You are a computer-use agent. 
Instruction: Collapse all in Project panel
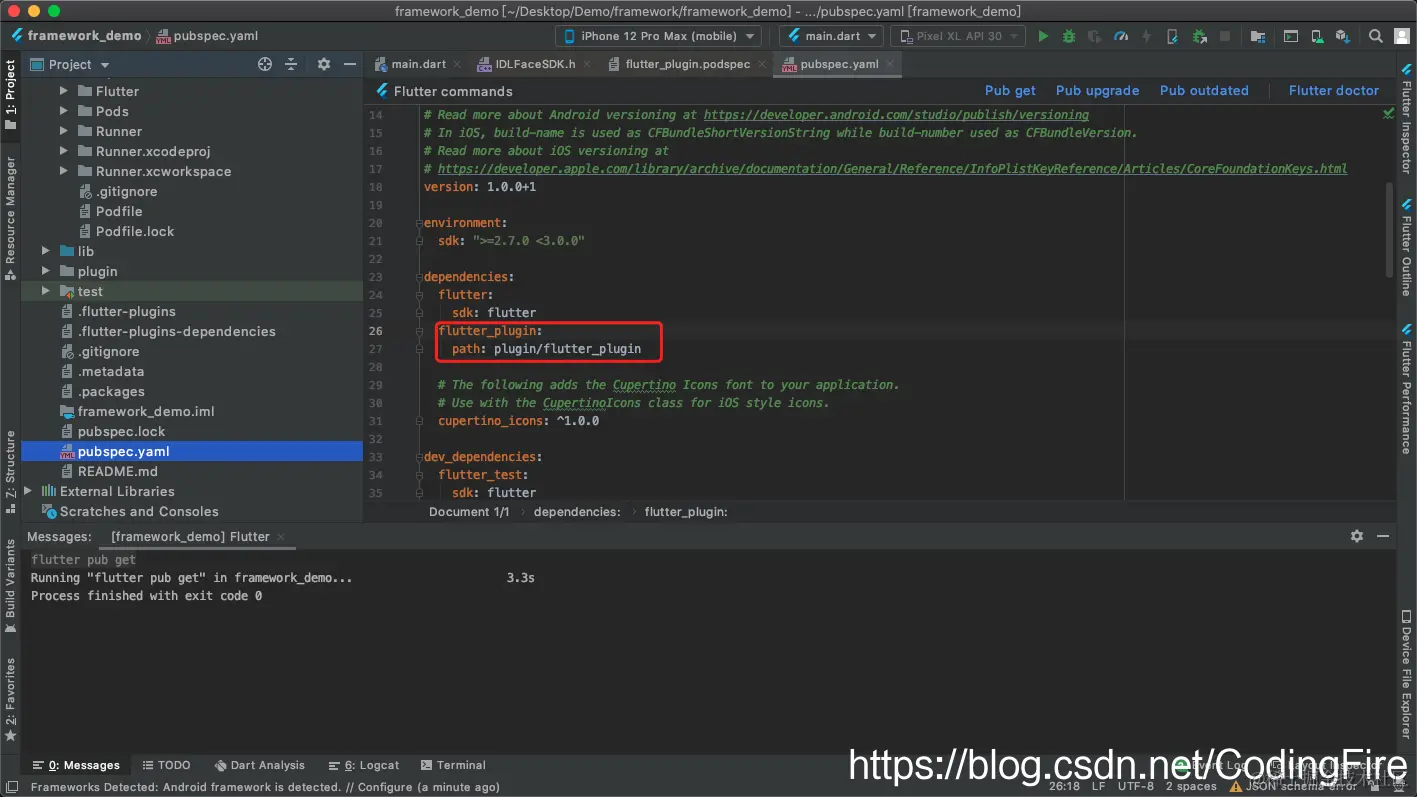pyautogui.click(x=291, y=64)
